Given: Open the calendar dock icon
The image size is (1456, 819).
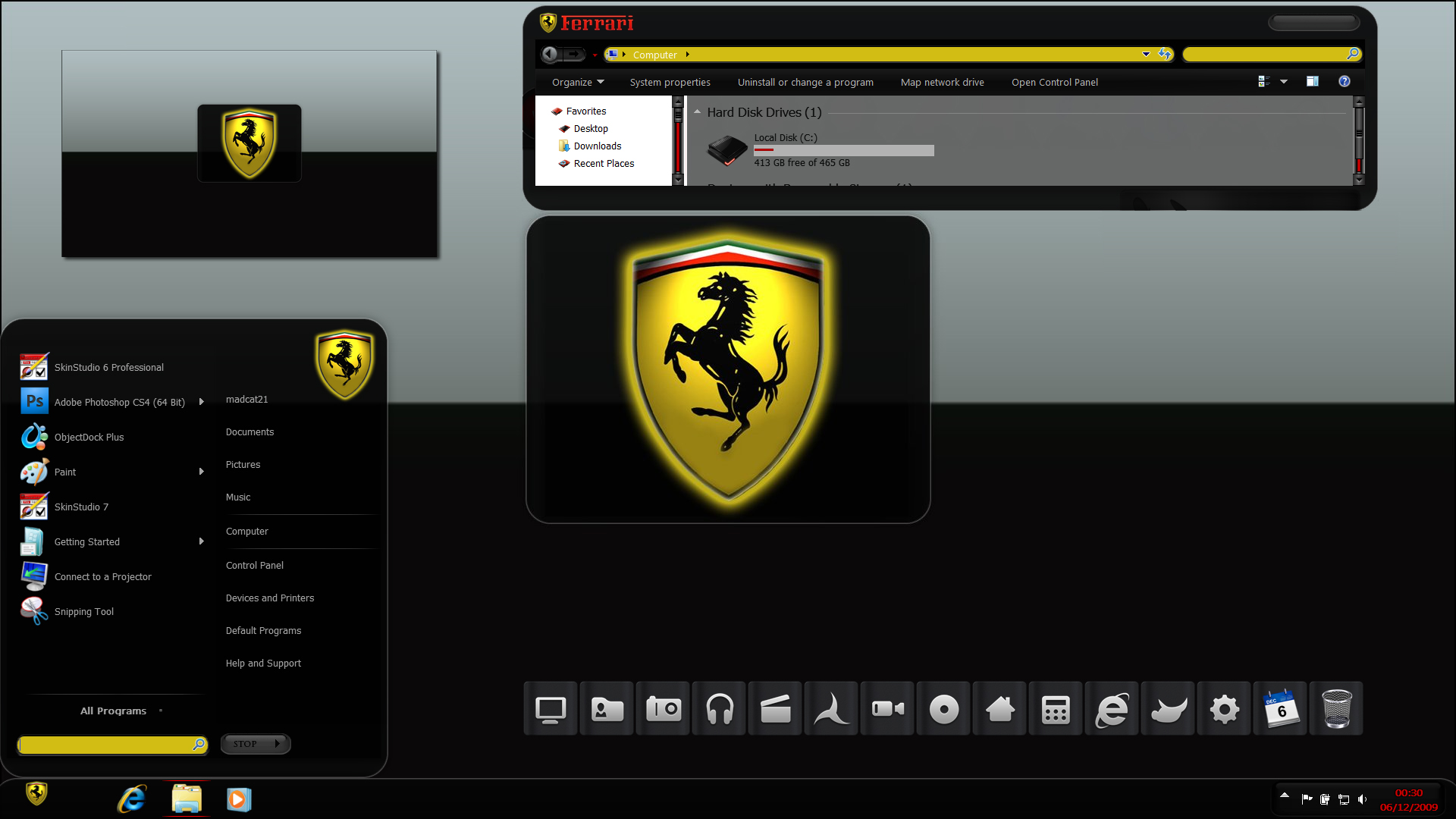Looking at the screenshot, I should (x=1280, y=709).
